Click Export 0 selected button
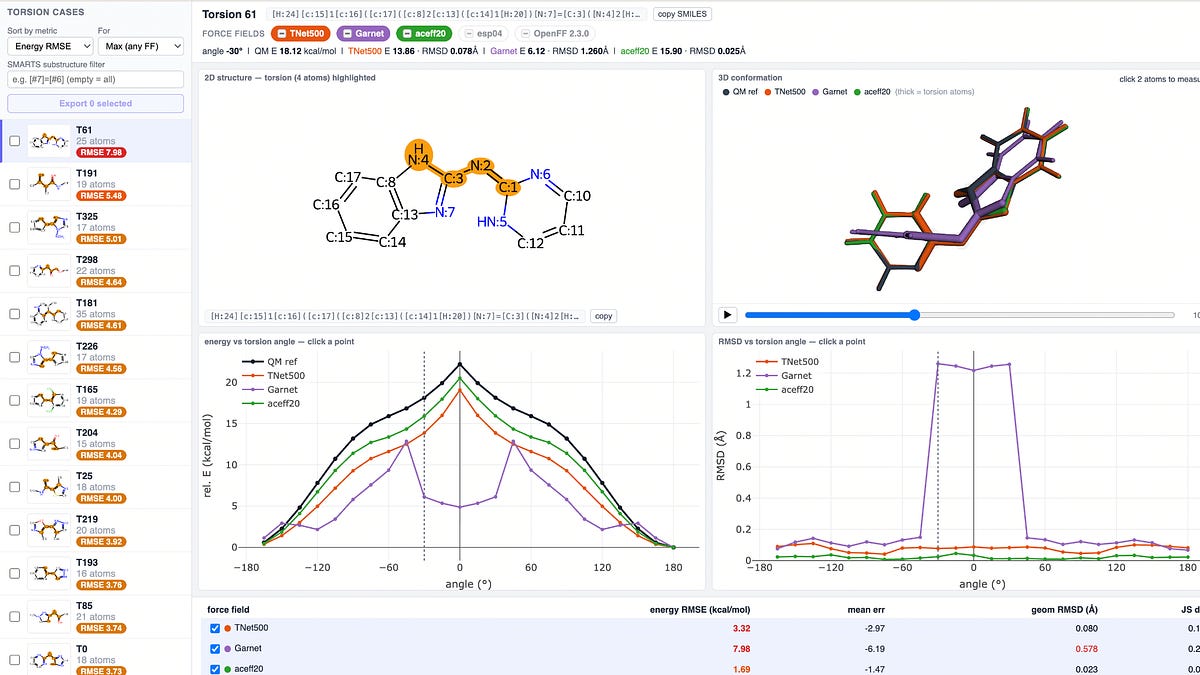1200x675 pixels. pyautogui.click(x=95, y=103)
